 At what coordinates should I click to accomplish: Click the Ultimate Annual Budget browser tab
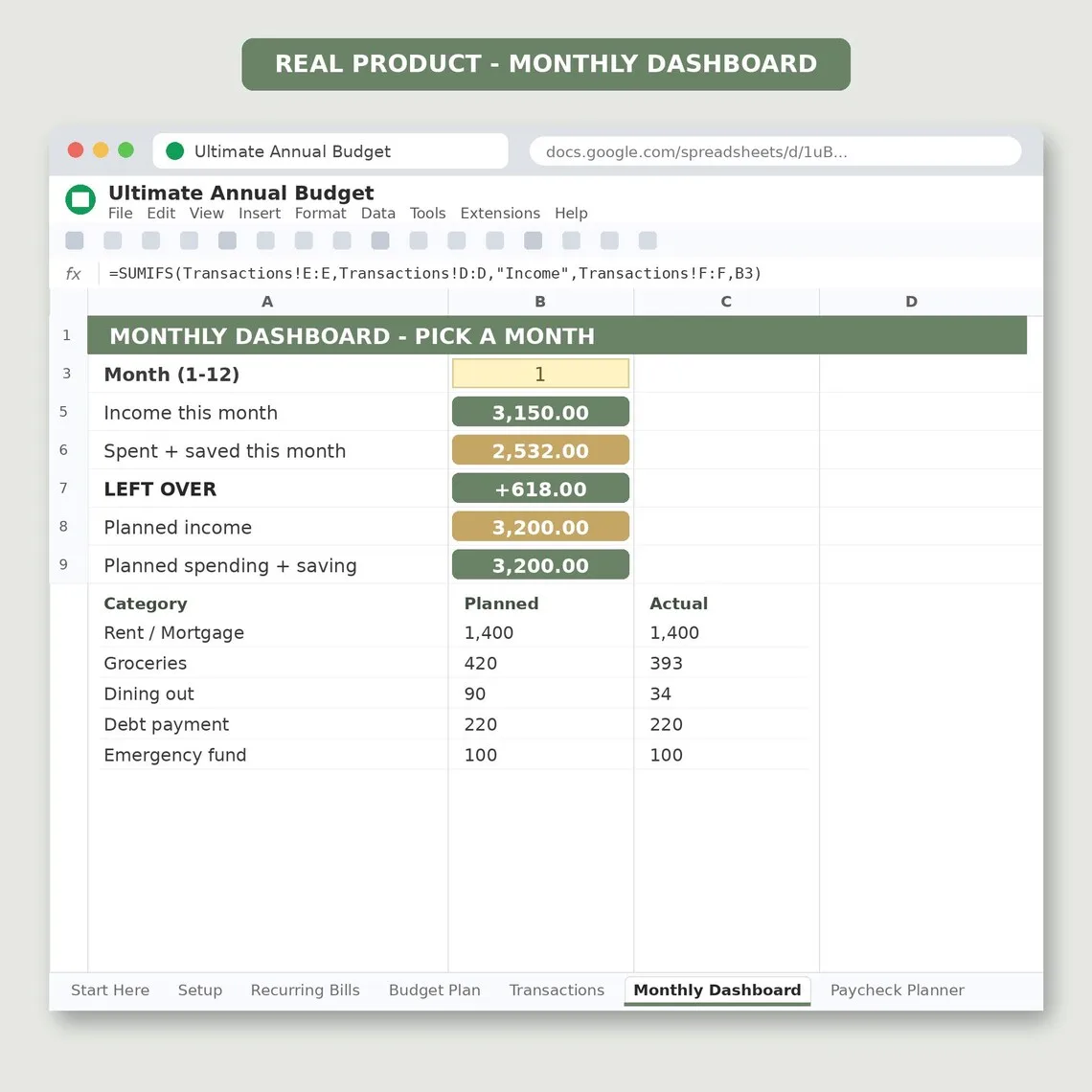(330, 151)
